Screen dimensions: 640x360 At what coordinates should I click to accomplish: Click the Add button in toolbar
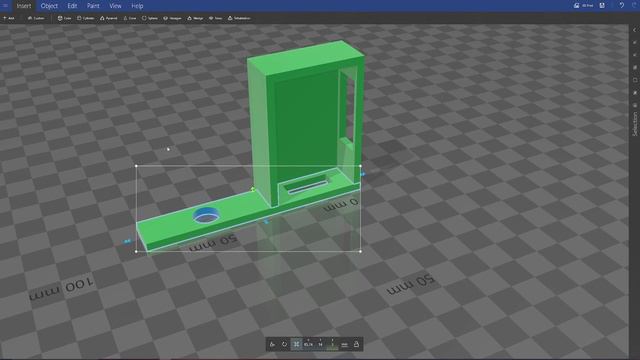tap(9, 18)
